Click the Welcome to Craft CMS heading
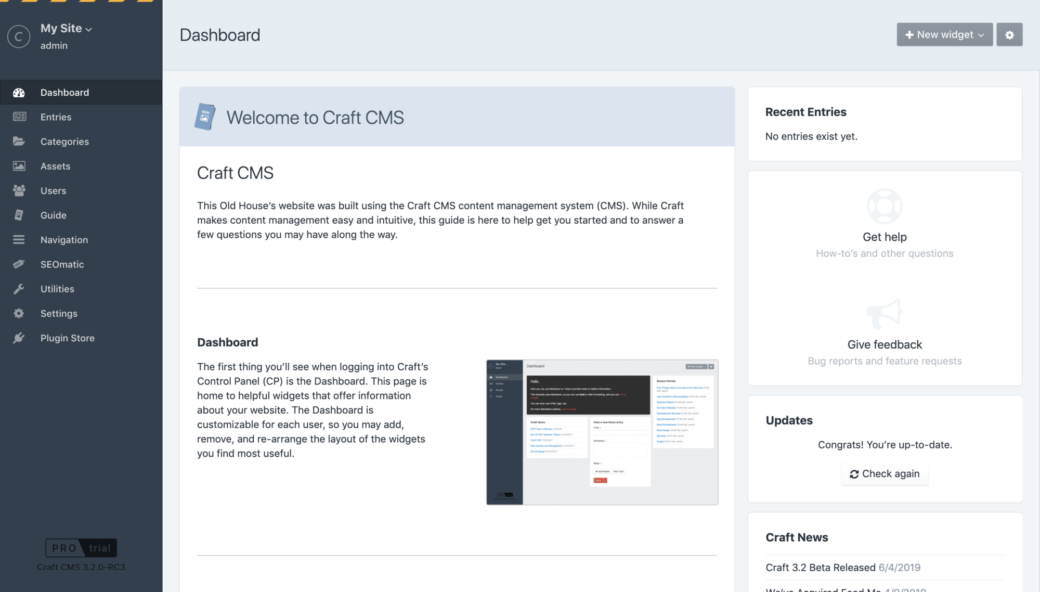 [315, 117]
